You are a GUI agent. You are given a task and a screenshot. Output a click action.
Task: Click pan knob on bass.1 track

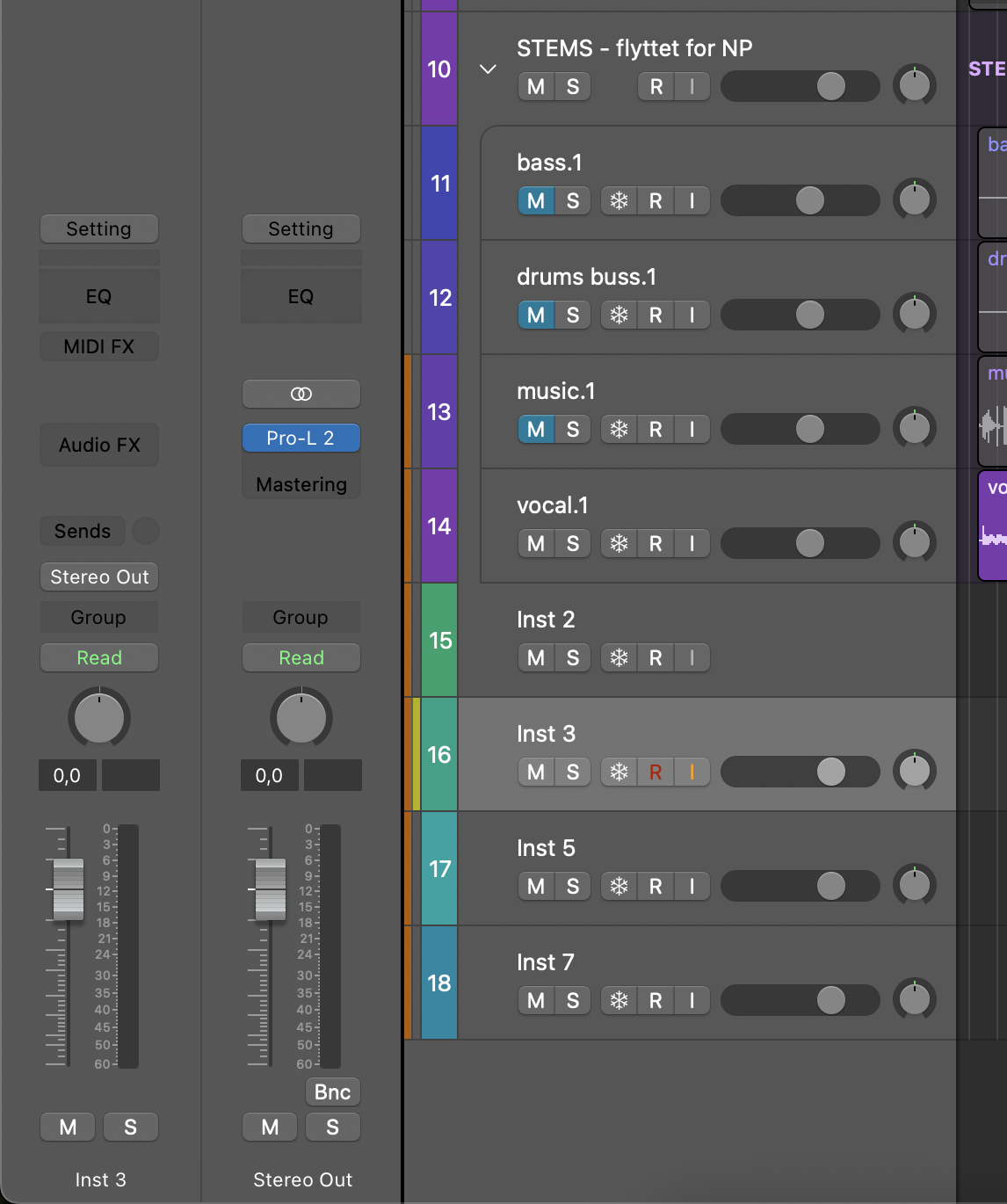(x=915, y=200)
